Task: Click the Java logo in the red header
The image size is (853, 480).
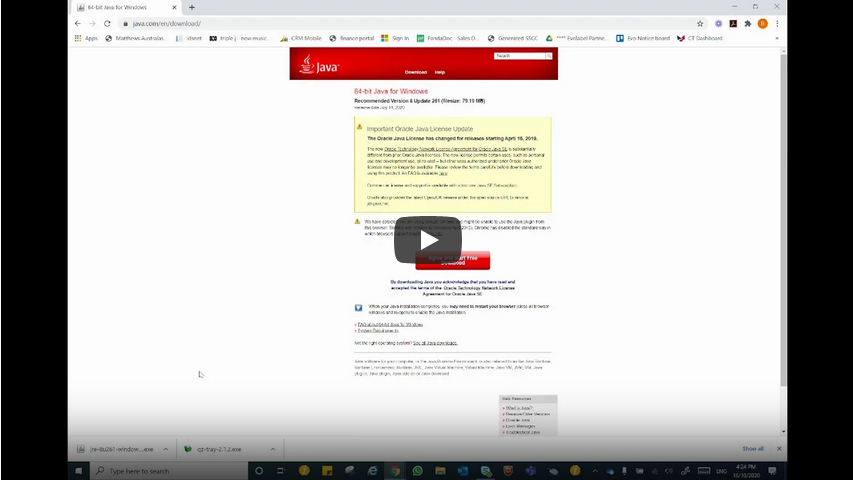Action: tap(319, 64)
